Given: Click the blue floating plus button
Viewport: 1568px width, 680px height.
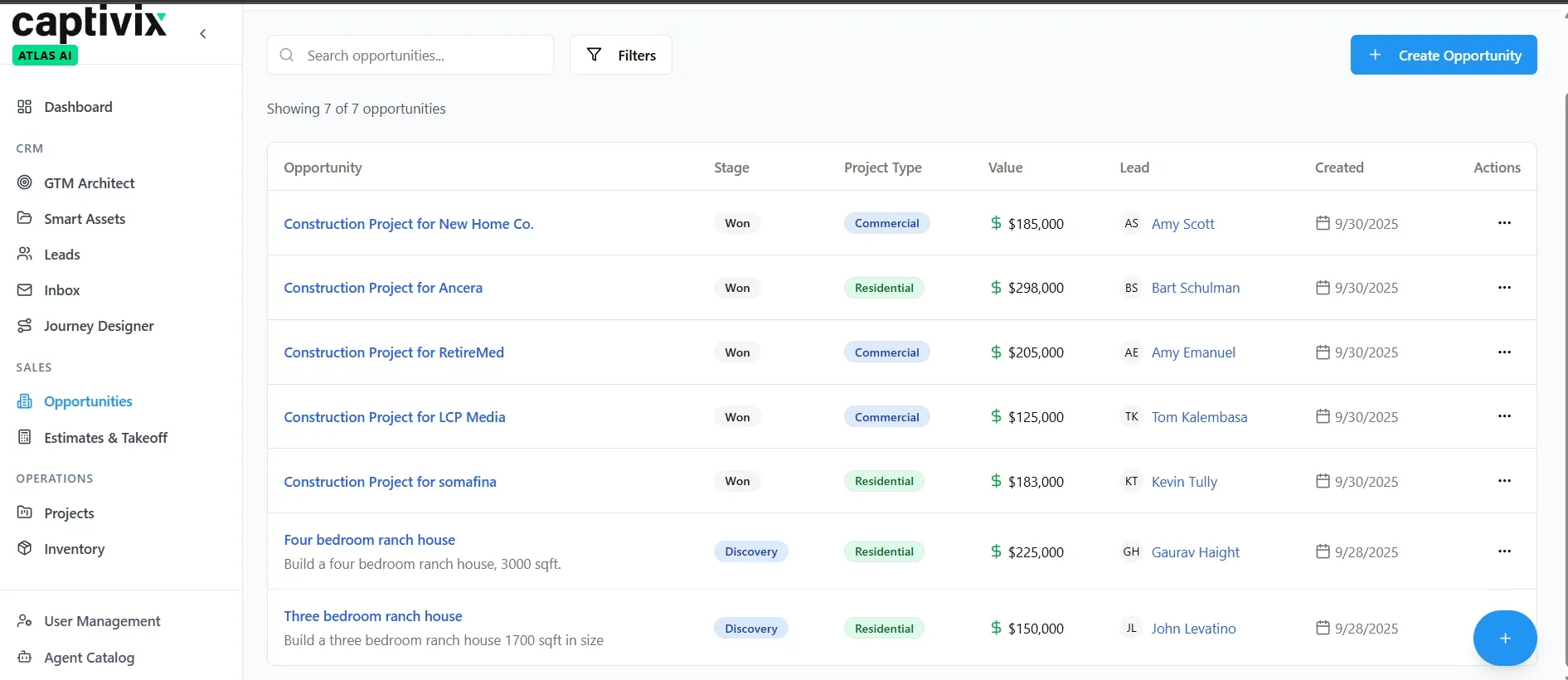Looking at the screenshot, I should pyautogui.click(x=1505, y=638).
